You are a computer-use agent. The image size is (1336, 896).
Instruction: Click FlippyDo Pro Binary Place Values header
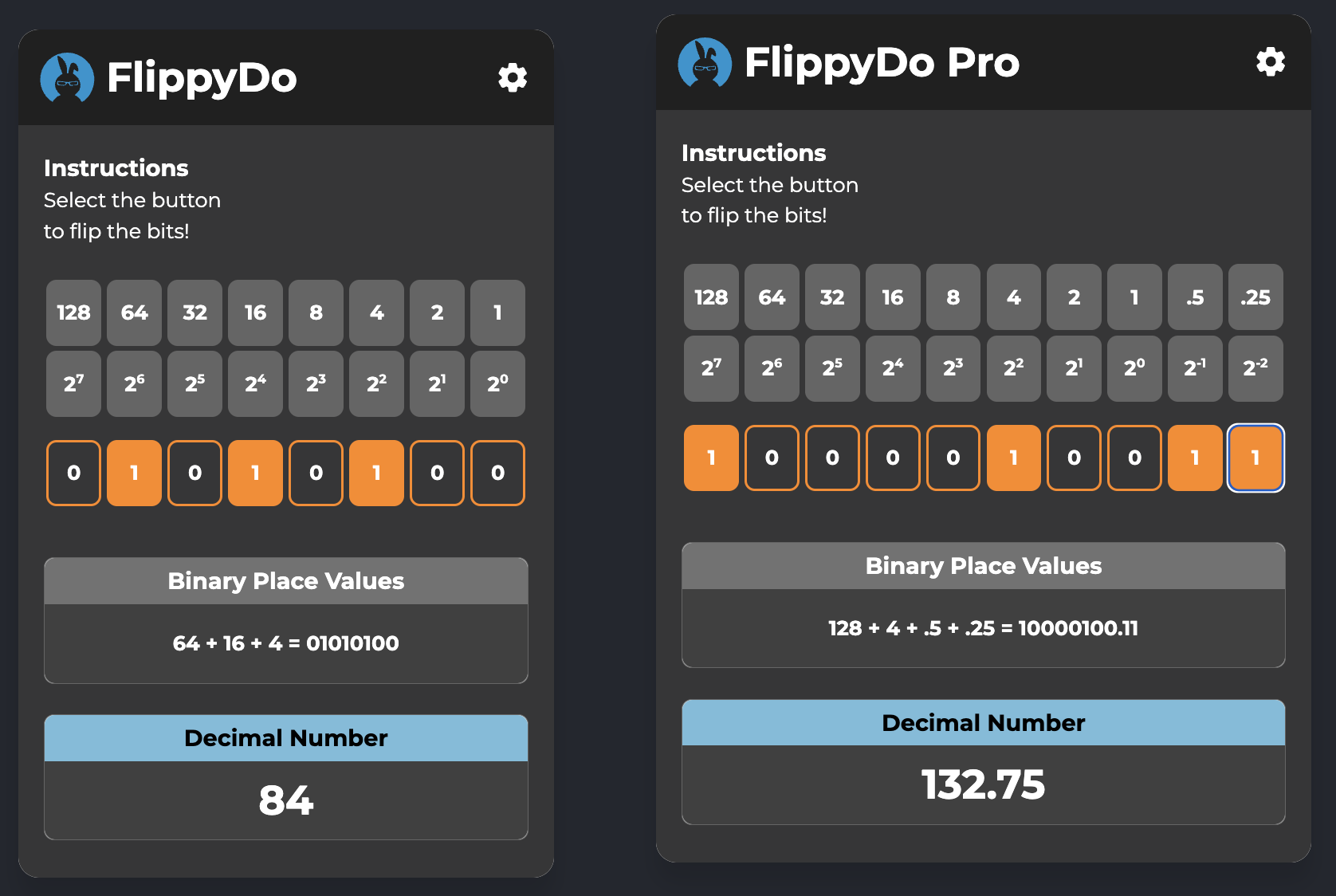tap(983, 566)
